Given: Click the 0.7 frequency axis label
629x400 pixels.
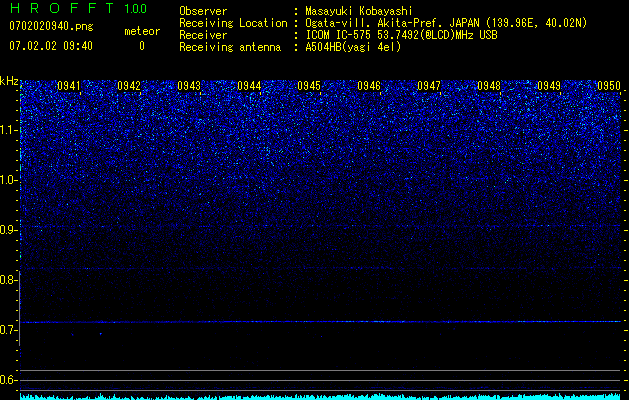Looking at the screenshot, I should (x=9, y=330).
